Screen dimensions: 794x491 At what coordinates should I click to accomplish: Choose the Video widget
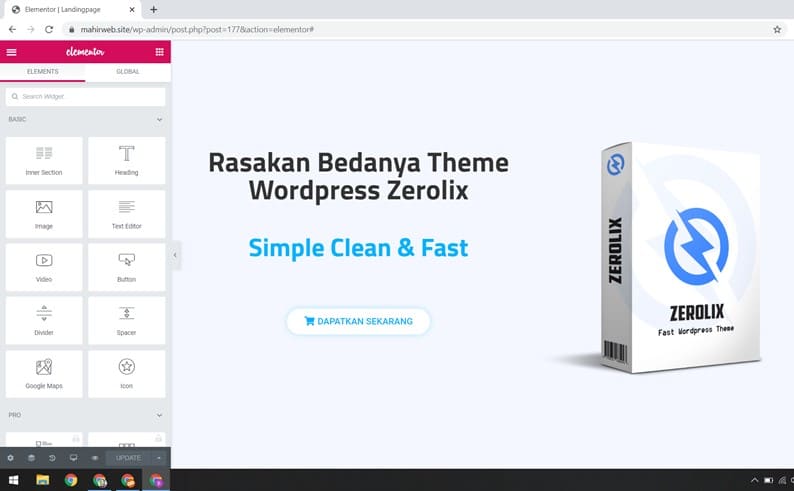(44, 267)
